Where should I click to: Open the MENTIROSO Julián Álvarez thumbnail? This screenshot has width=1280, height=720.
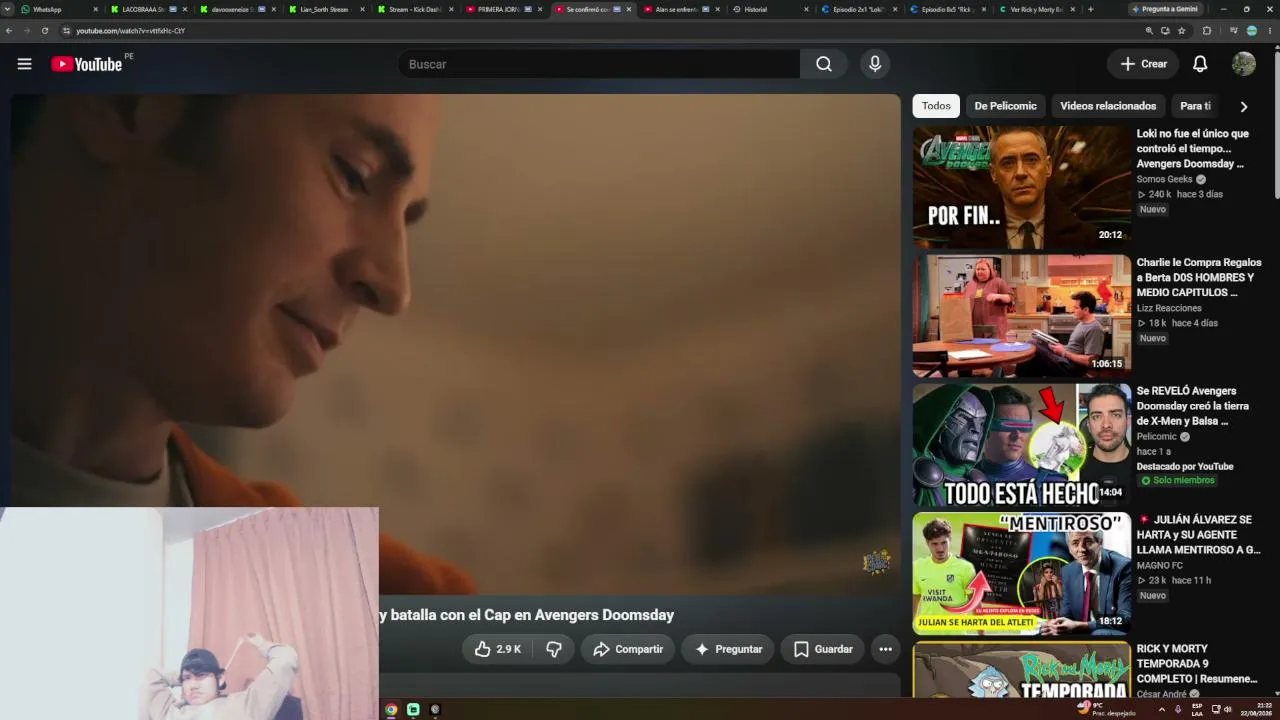click(x=1021, y=574)
